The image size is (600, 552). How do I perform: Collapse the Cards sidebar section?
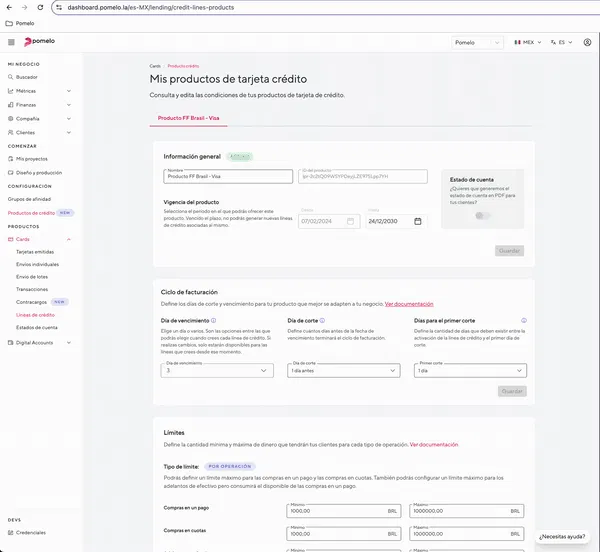coord(69,239)
